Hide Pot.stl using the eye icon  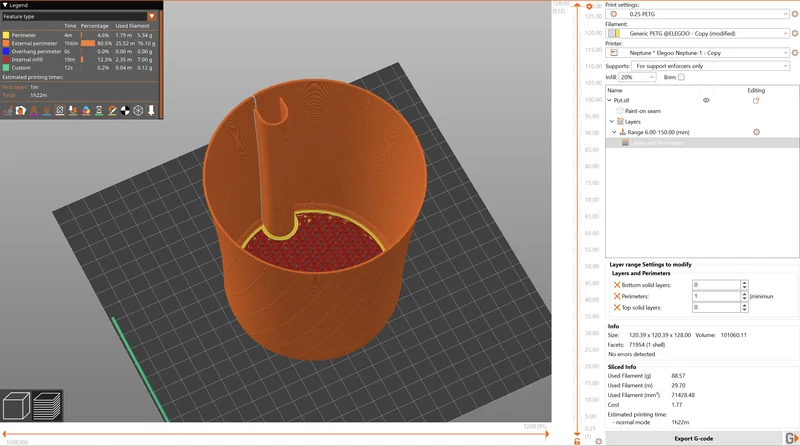coord(706,101)
